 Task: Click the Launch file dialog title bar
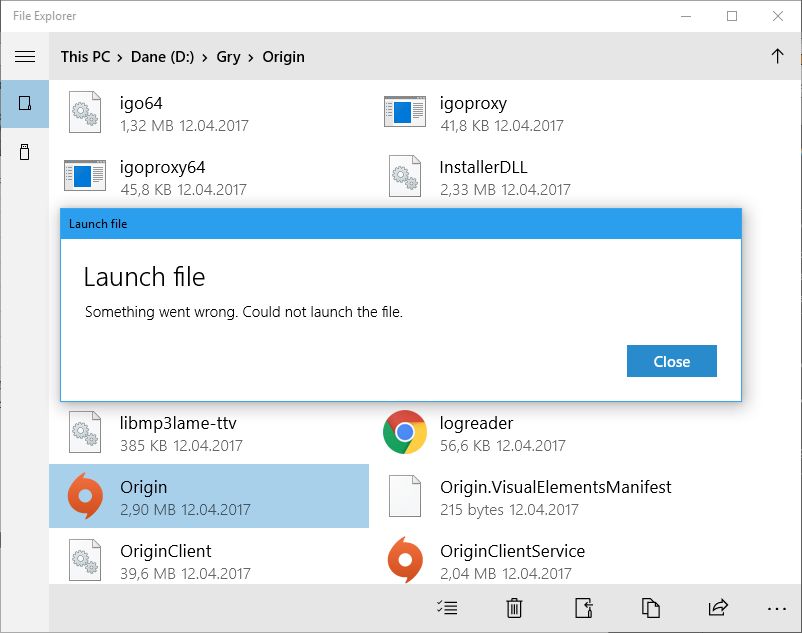point(400,223)
